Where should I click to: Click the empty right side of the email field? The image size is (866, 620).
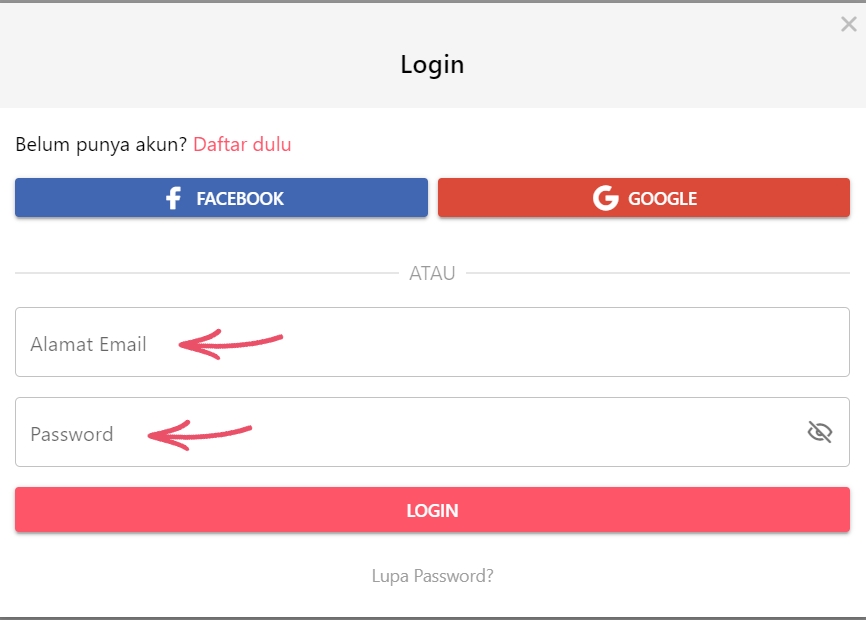point(600,342)
